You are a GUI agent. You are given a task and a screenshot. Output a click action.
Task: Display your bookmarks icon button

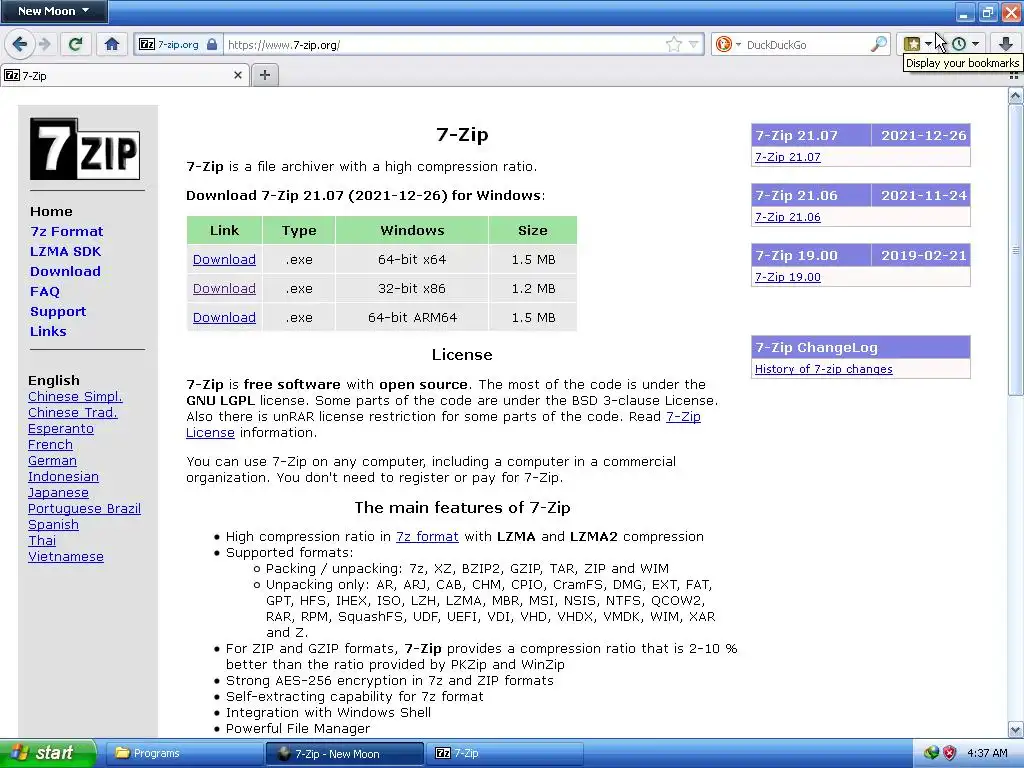(x=912, y=44)
